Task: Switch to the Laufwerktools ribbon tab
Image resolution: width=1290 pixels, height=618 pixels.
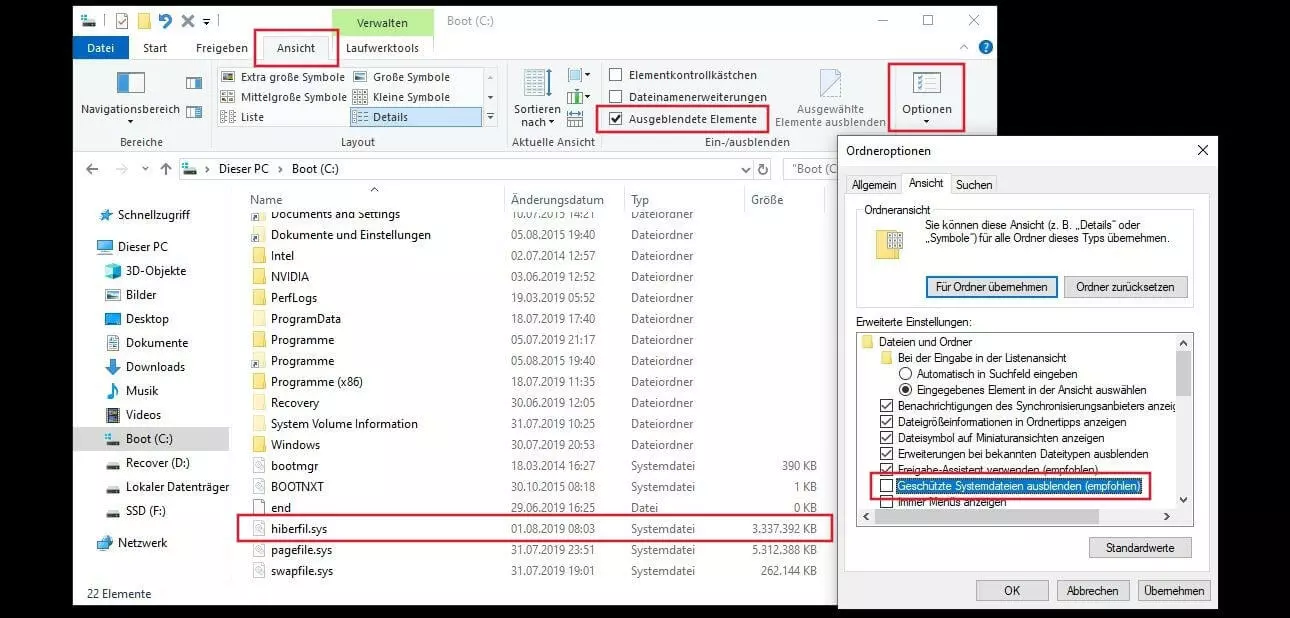Action: point(383,47)
